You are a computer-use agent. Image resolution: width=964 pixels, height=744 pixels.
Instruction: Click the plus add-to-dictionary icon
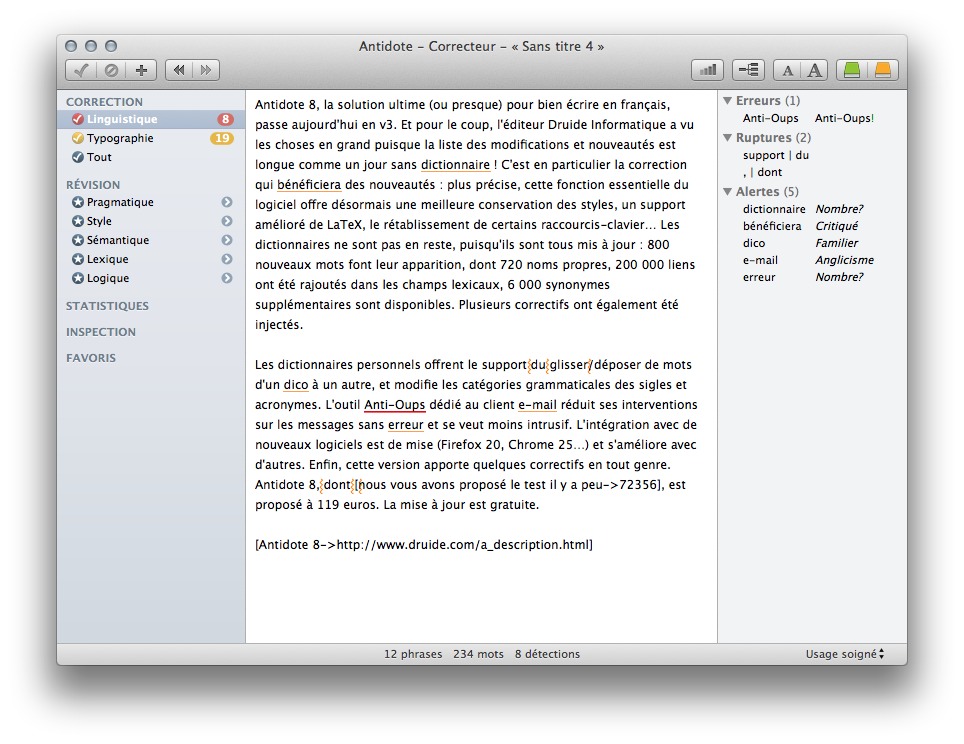click(x=141, y=70)
